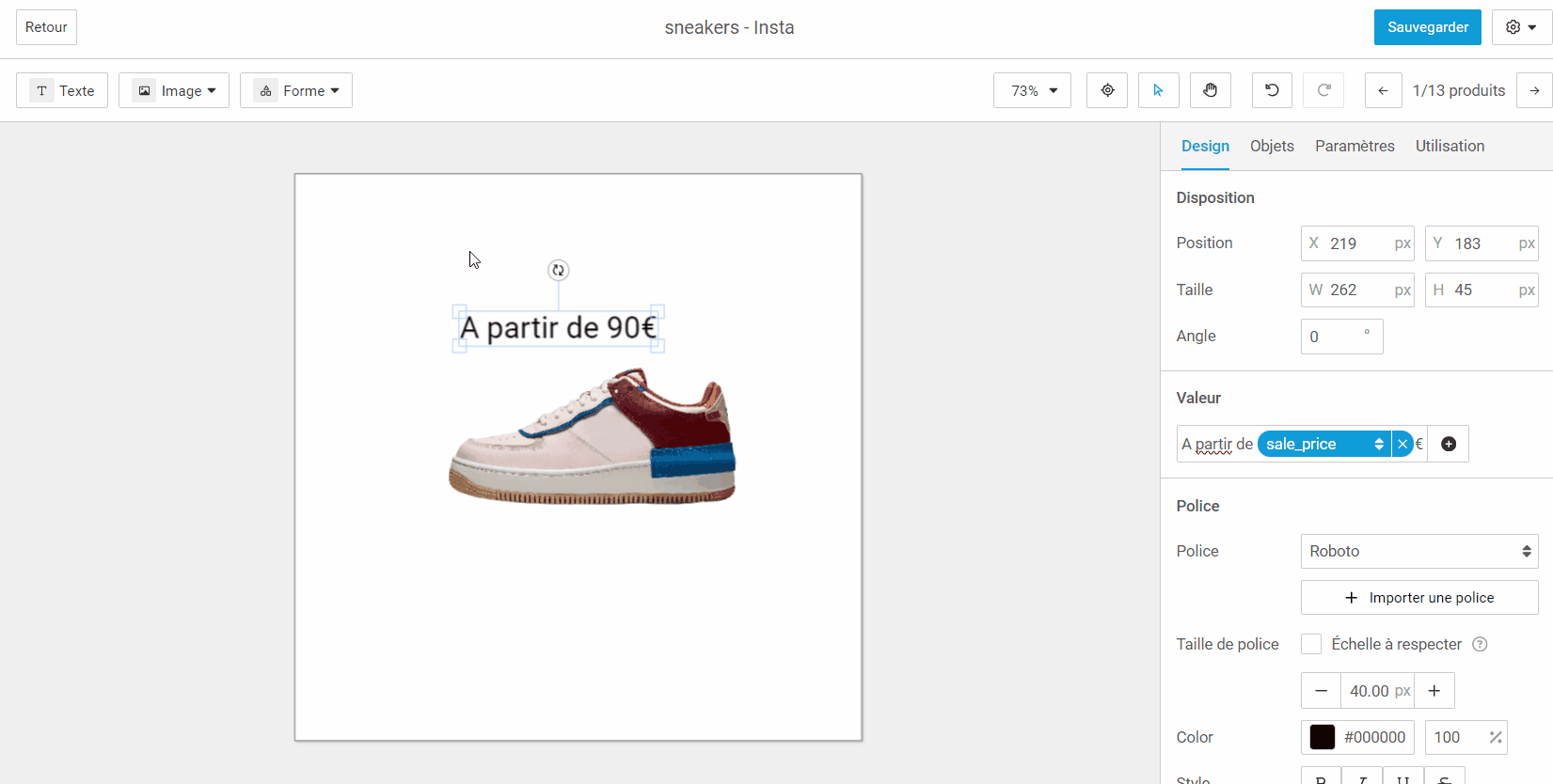Remove the sale_price variable tag

click(1402, 444)
